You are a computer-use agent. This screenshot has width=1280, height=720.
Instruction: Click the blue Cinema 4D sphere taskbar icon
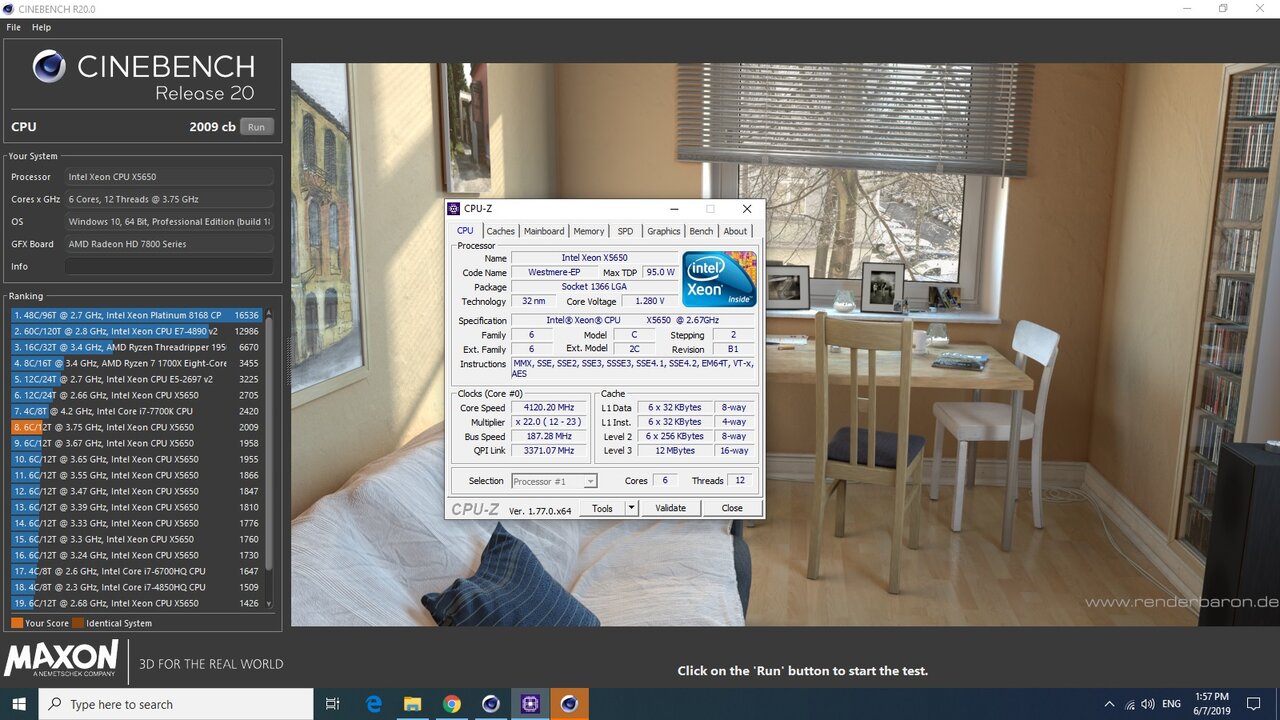(x=490, y=704)
